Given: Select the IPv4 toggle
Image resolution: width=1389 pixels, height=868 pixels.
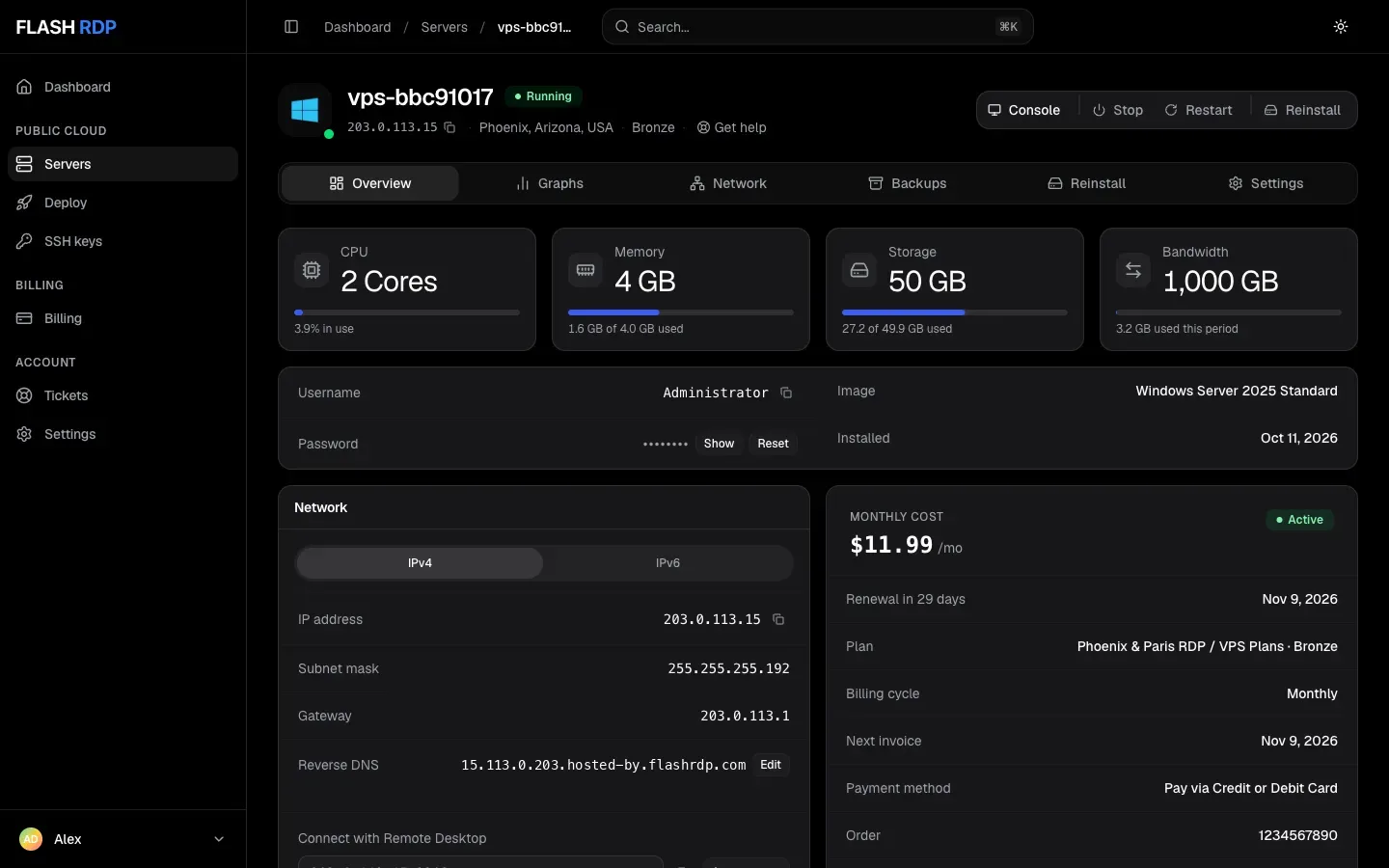Looking at the screenshot, I should pyautogui.click(x=420, y=563).
